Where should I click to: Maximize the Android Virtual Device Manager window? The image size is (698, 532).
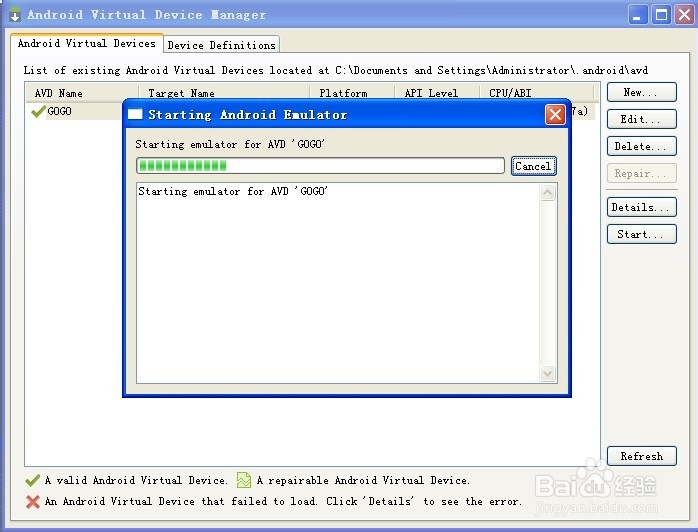click(661, 15)
